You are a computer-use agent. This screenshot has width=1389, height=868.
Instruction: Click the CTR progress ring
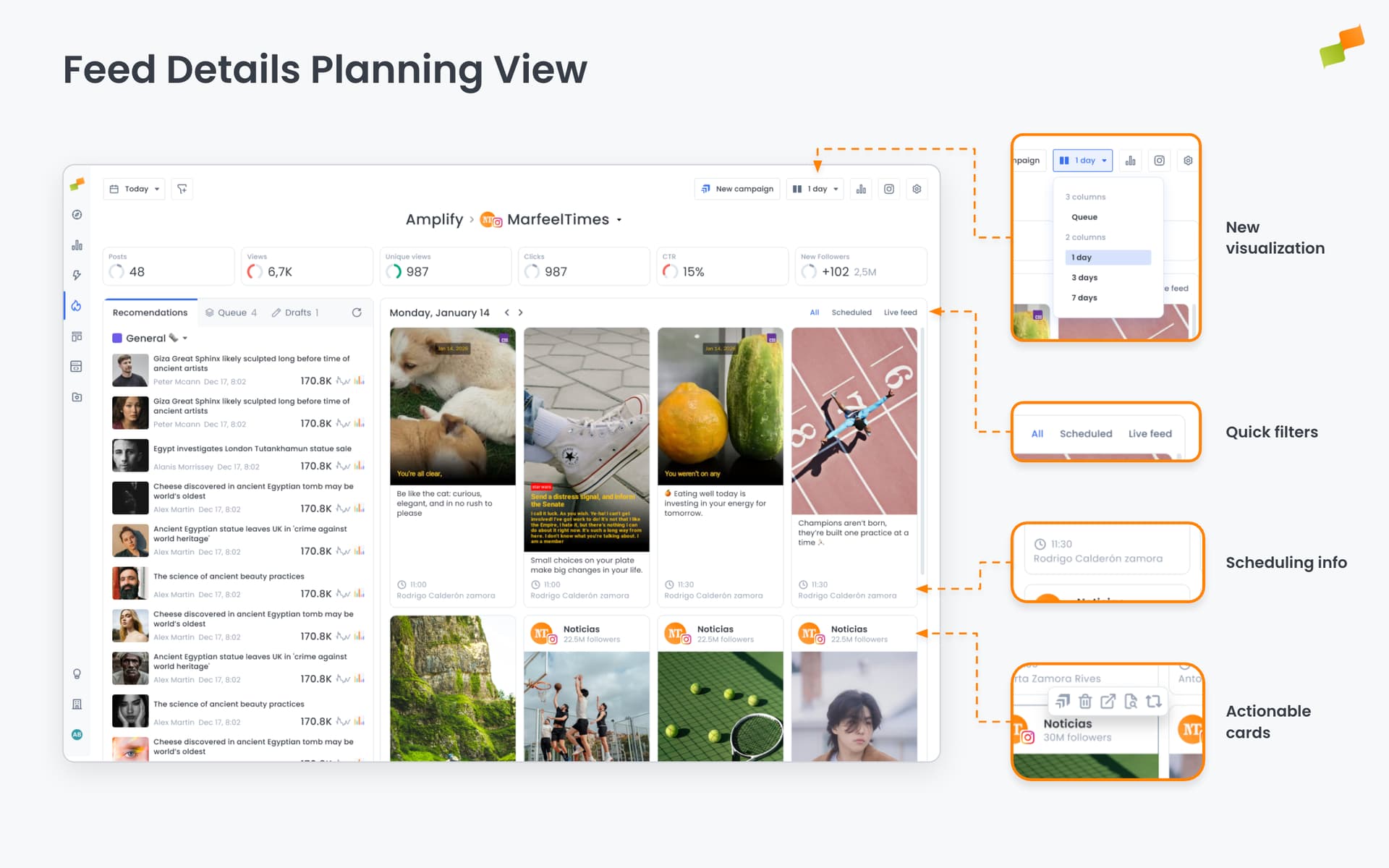669,271
